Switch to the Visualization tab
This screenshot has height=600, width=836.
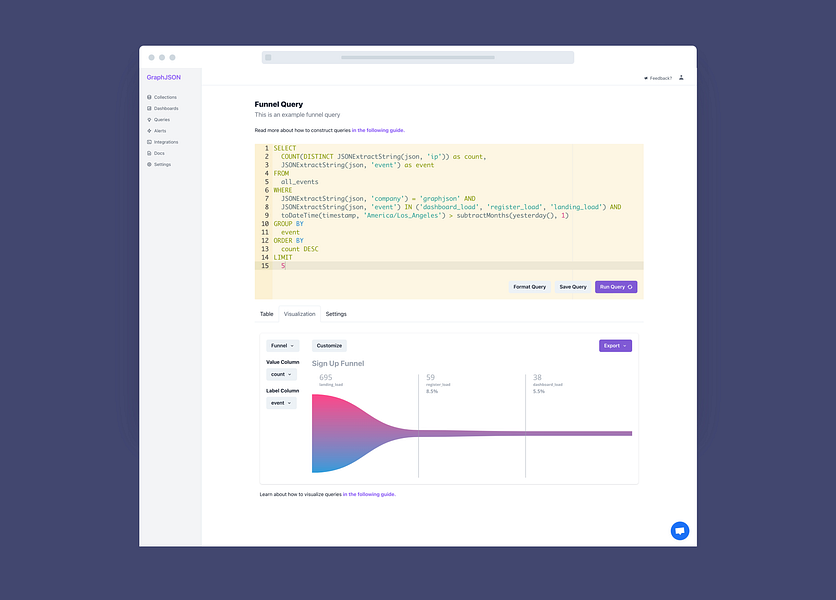tap(300, 313)
